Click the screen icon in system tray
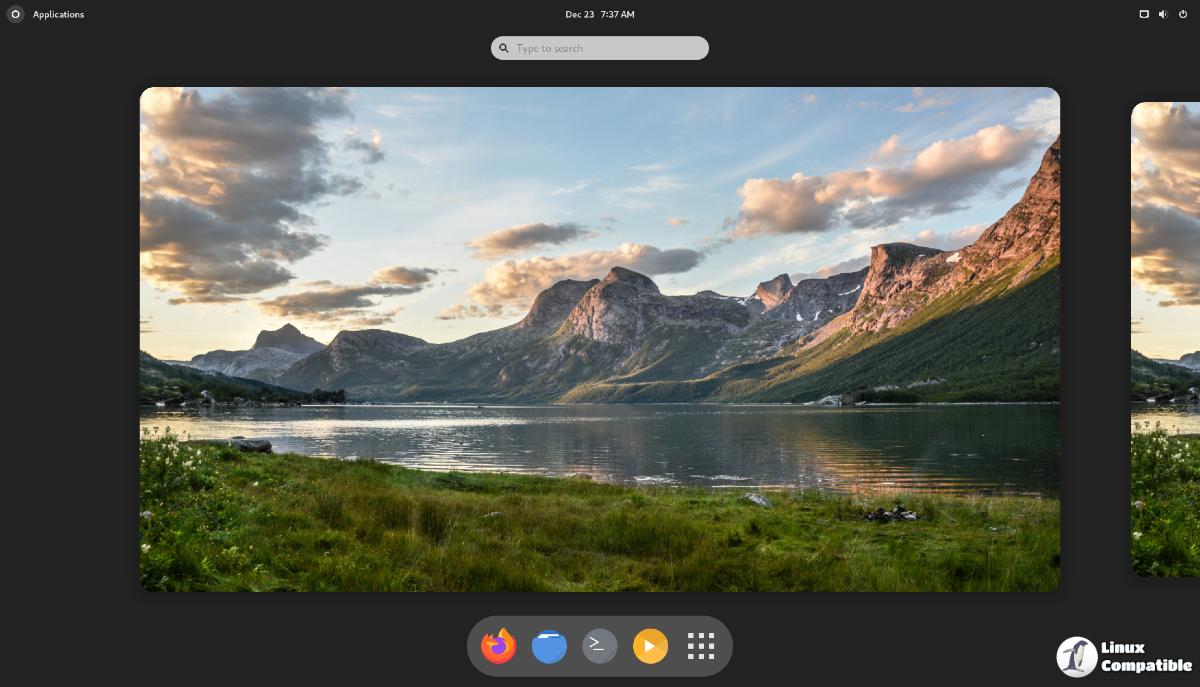Image resolution: width=1200 pixels, height=687 pixels. pos(1144,14)
